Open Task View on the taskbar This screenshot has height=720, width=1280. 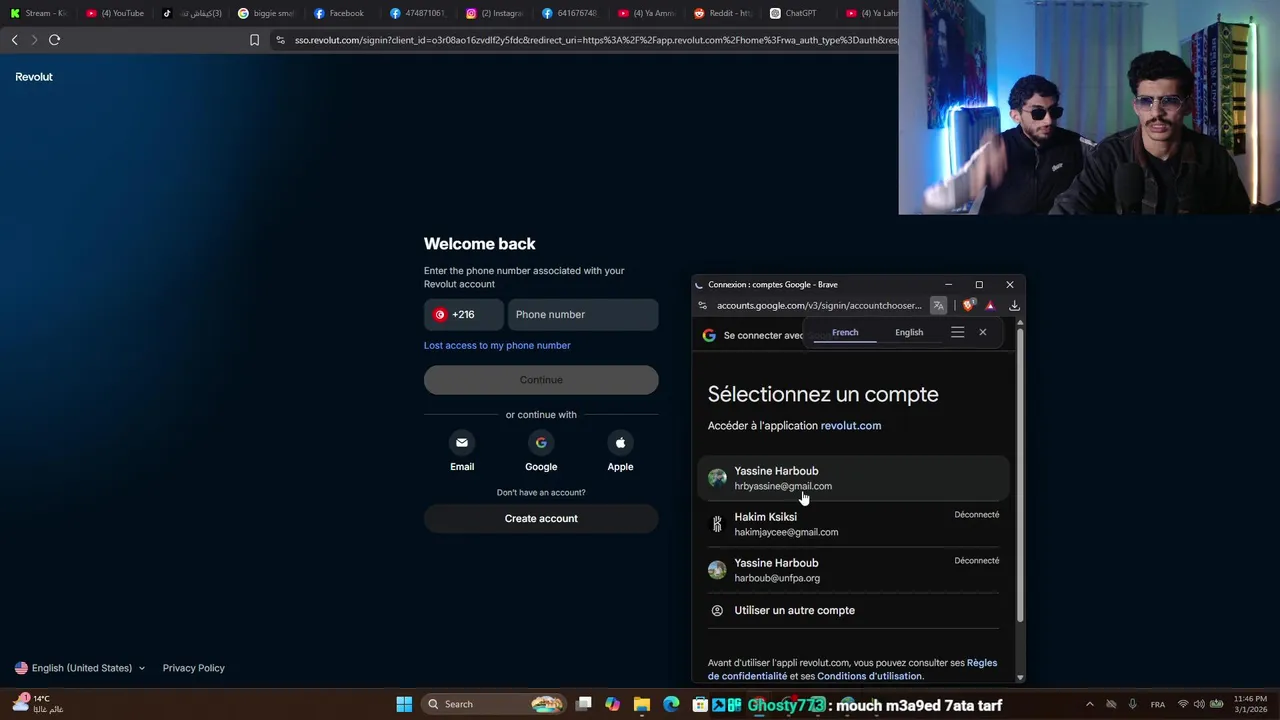coord(584,704)
